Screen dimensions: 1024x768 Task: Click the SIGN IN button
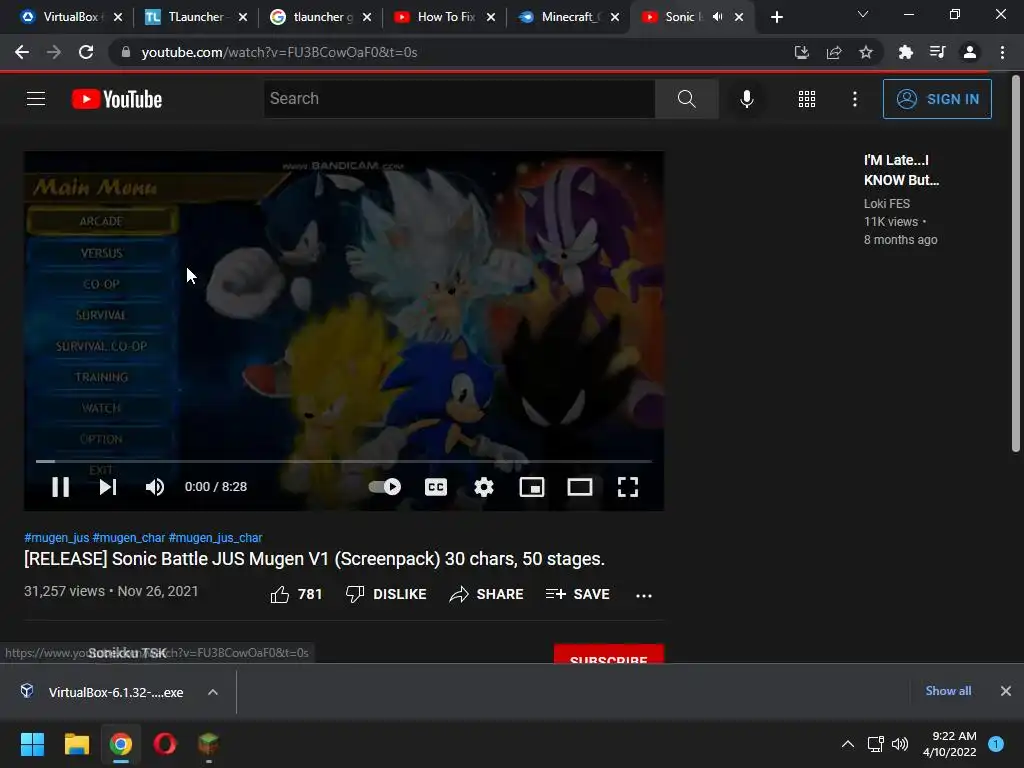tap(937, 99)
